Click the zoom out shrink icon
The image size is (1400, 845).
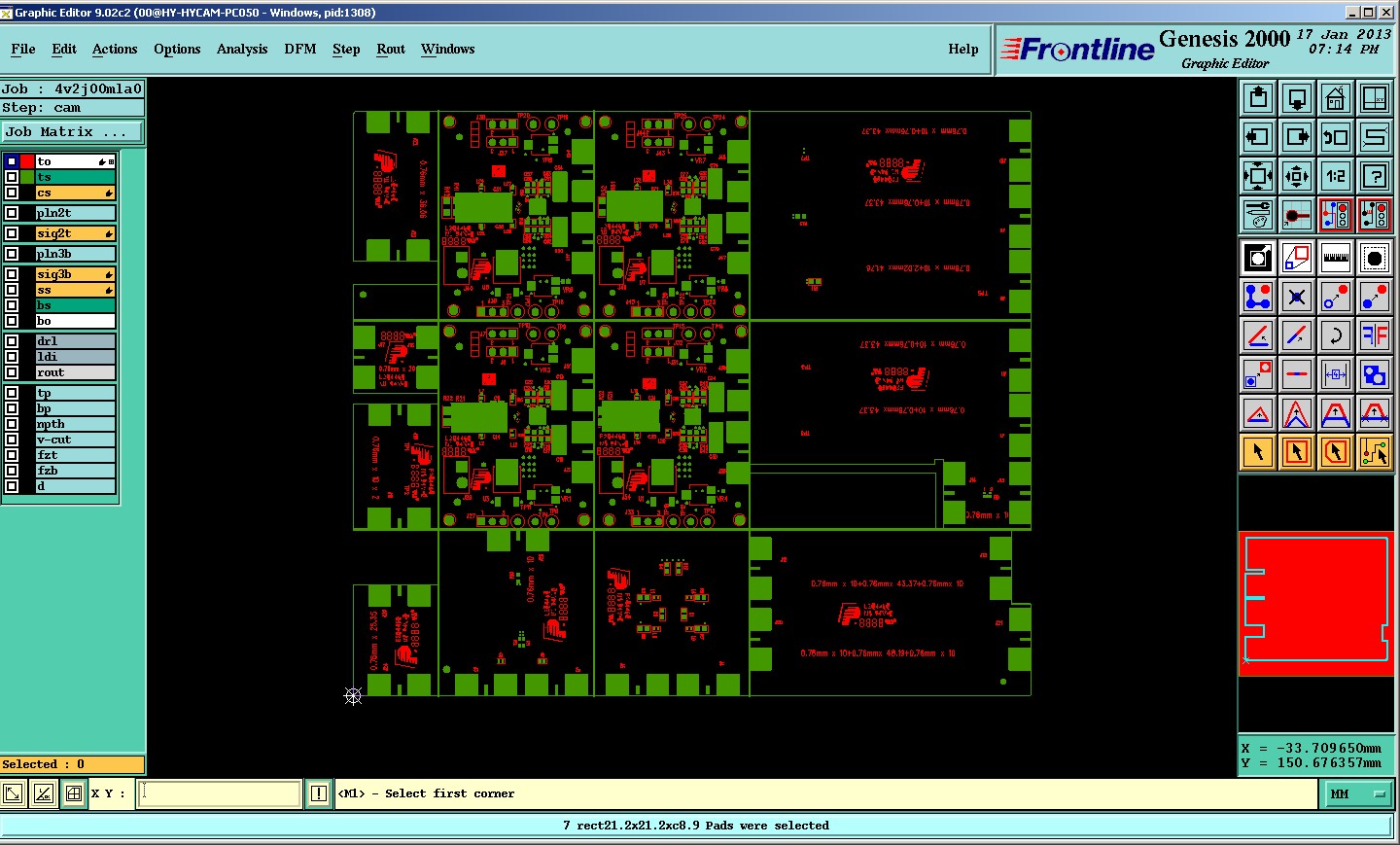tap(1297, 176)
